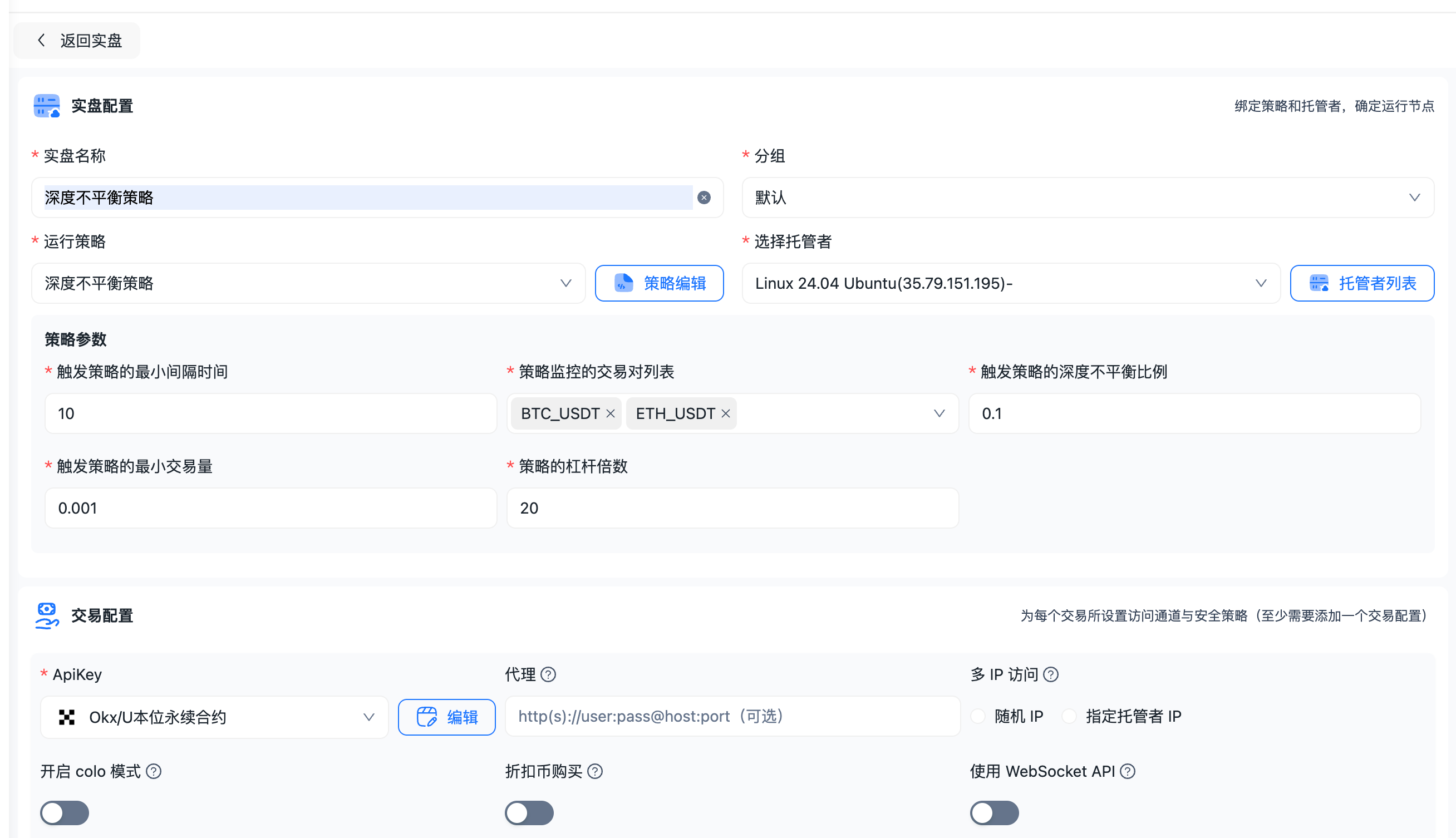The height and width of the screenshot is (838, 1456).
Task: Expand the 选择托管者 Linux Ubuntu dropdown
Action: click(x=1261, y=283)
